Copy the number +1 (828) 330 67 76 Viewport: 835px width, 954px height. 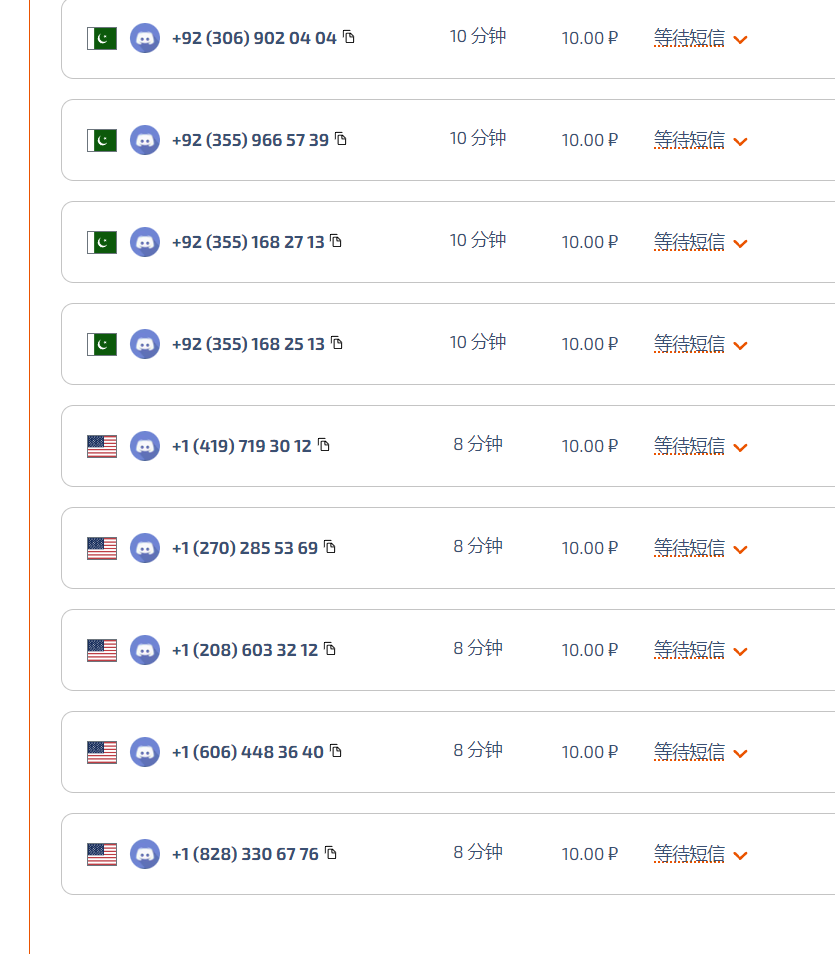[x=330, y=853]
